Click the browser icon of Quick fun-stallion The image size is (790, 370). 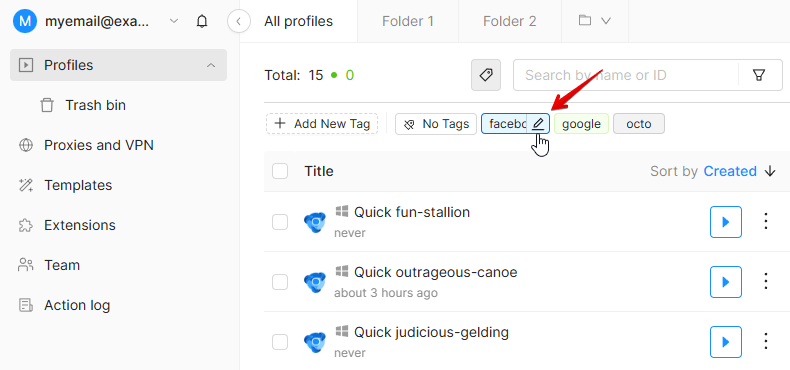(x=315, y=222)
